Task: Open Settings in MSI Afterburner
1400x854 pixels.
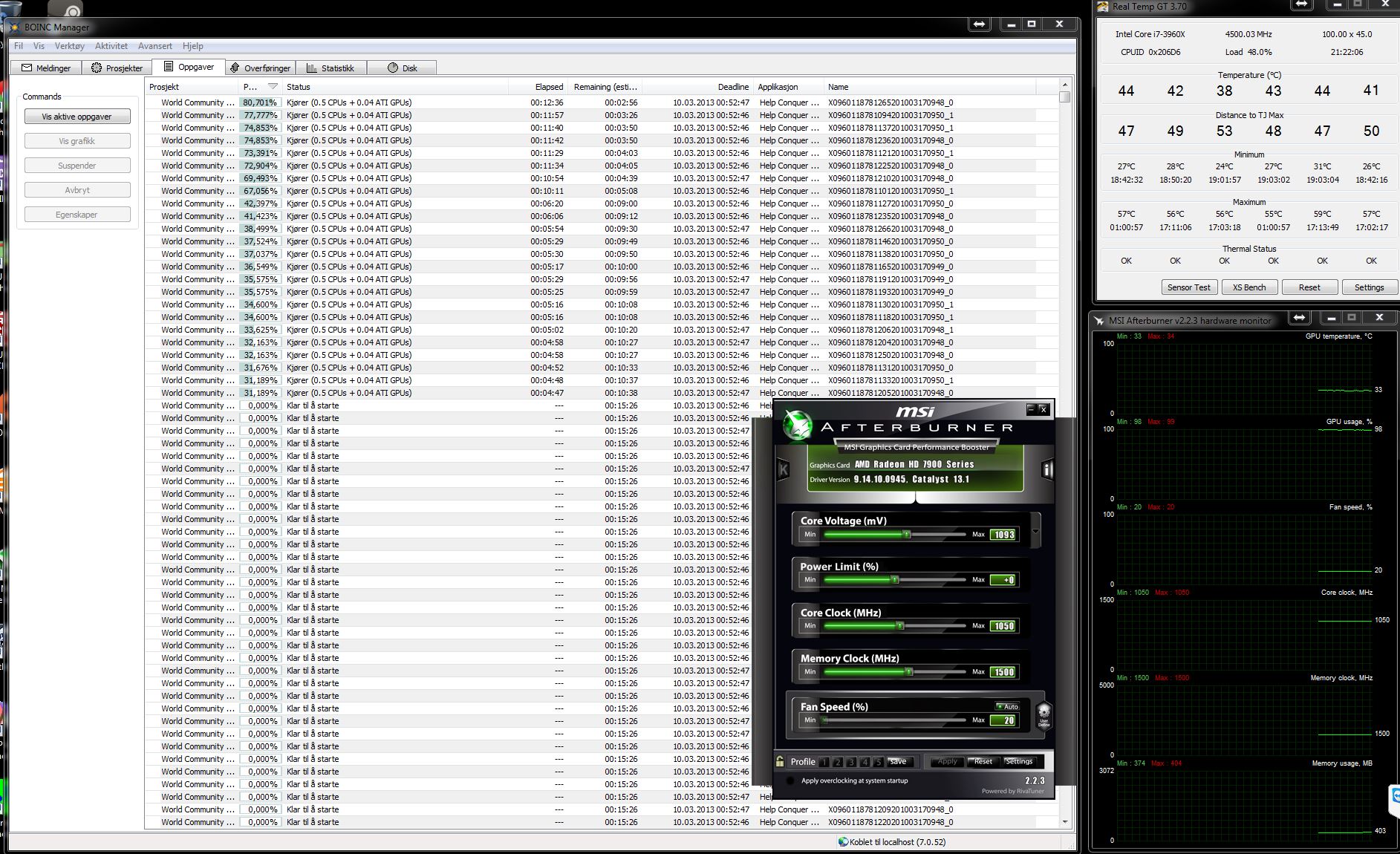Action: pos(1019,762)
